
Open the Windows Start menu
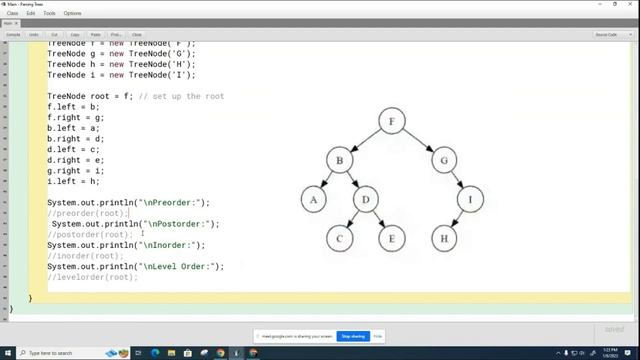click(x=8, y=353)
